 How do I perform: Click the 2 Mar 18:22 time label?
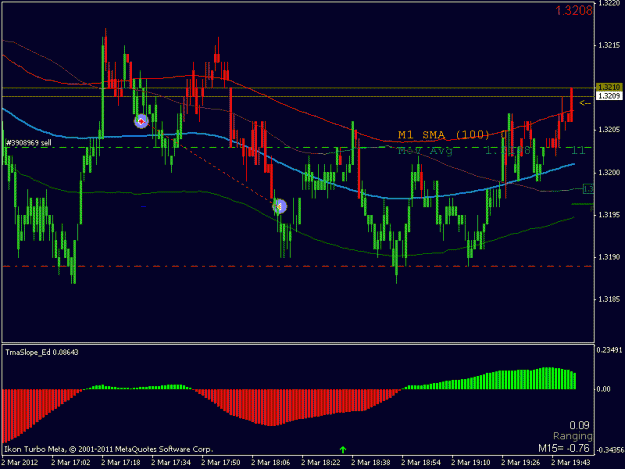pos(320,463)
